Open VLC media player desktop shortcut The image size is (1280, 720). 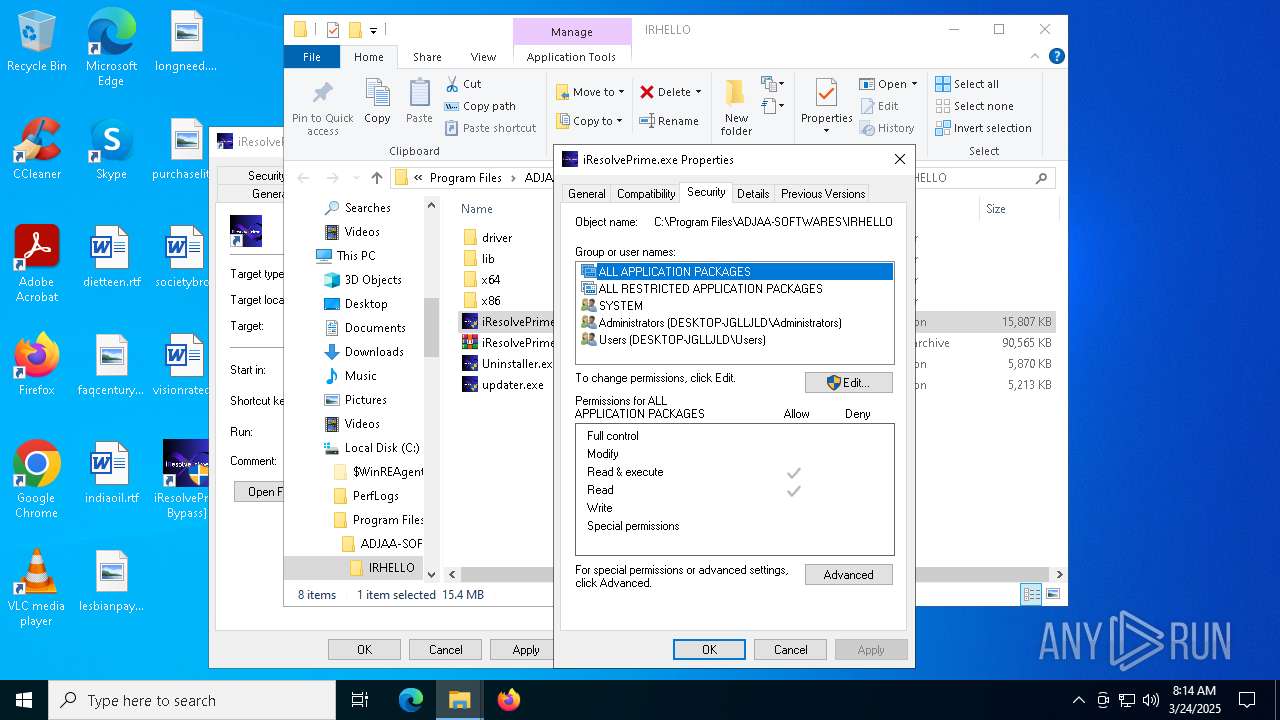click(x=36, y=588)
